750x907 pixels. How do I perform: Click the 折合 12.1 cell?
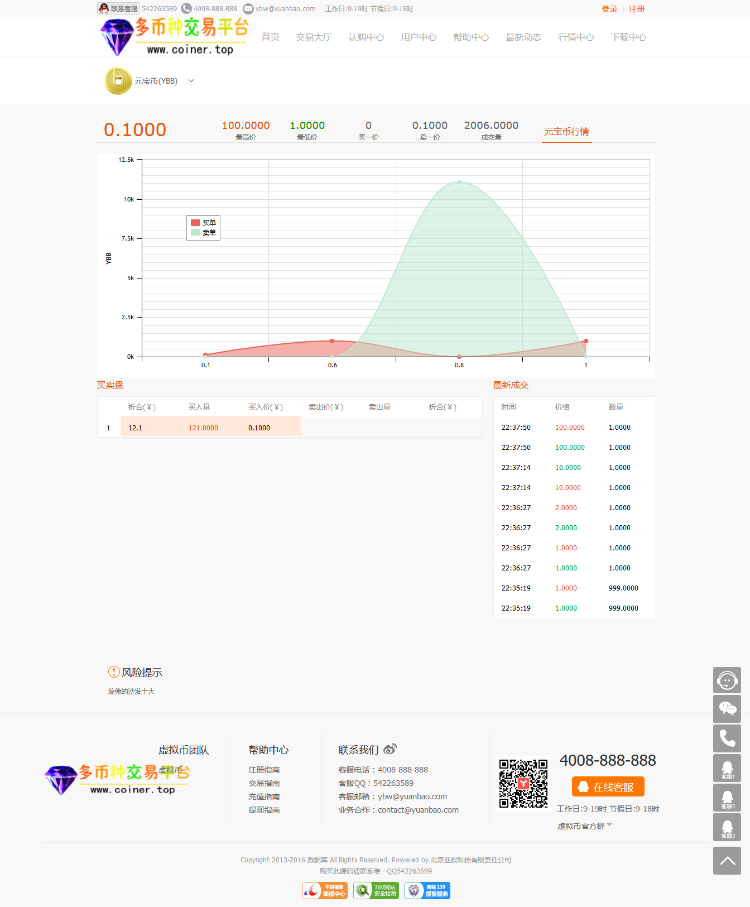click(135, 428)
